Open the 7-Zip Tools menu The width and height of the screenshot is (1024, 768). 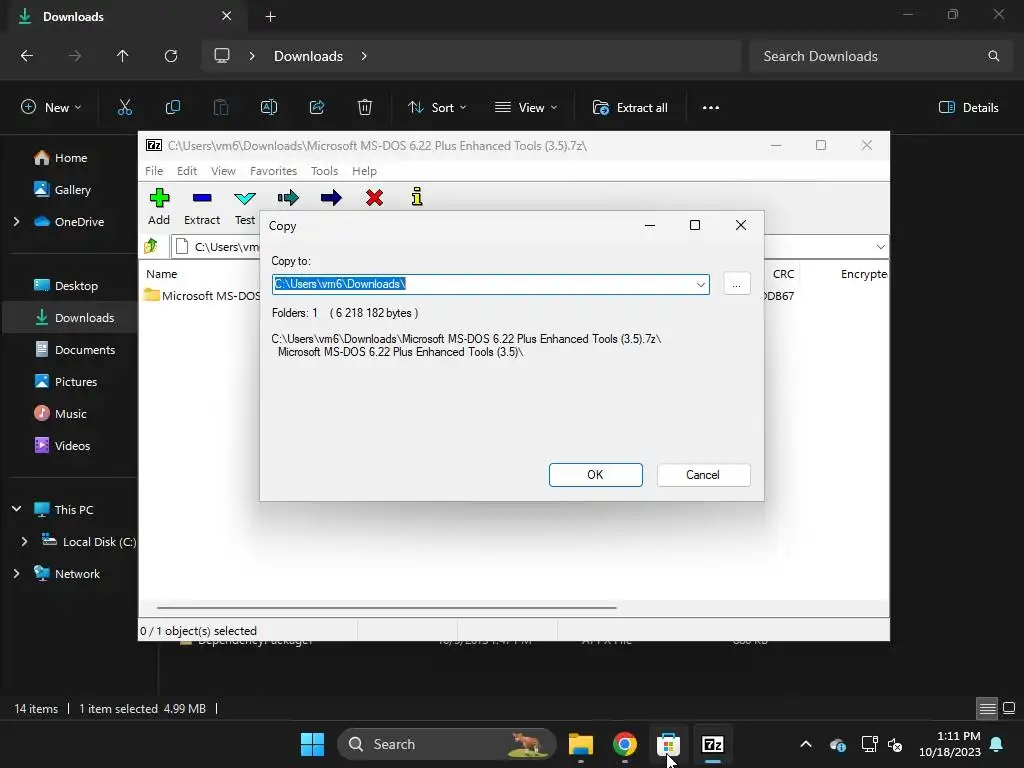pyautogui.click(x=324, y=171)
